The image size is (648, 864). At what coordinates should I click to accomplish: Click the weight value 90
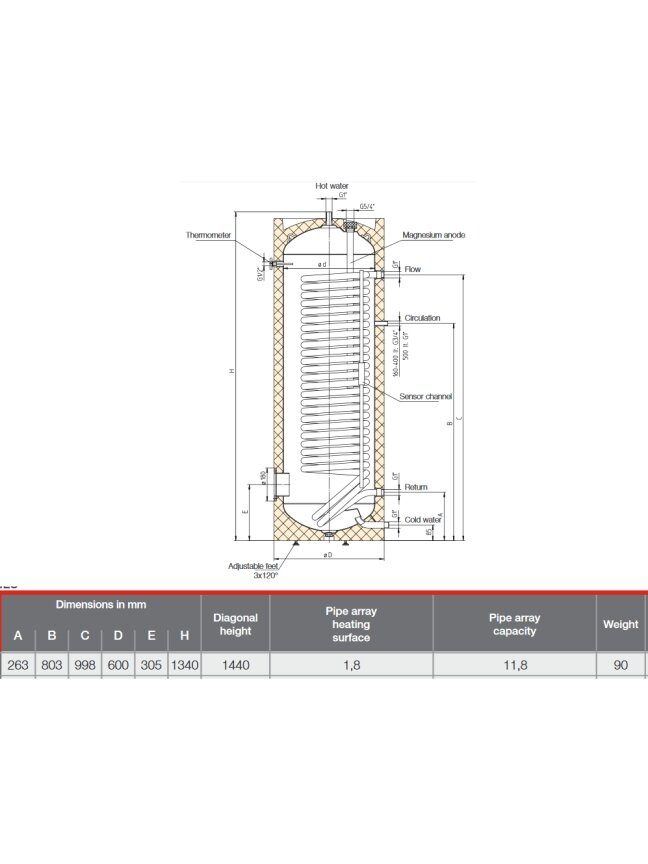click(x=620, y=665)
